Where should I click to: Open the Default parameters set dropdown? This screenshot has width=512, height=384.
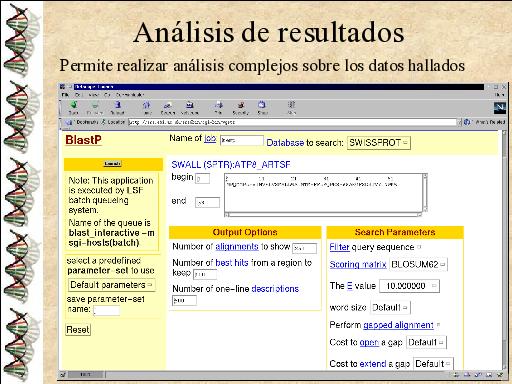pyautogui.click(x=111, y=285)
